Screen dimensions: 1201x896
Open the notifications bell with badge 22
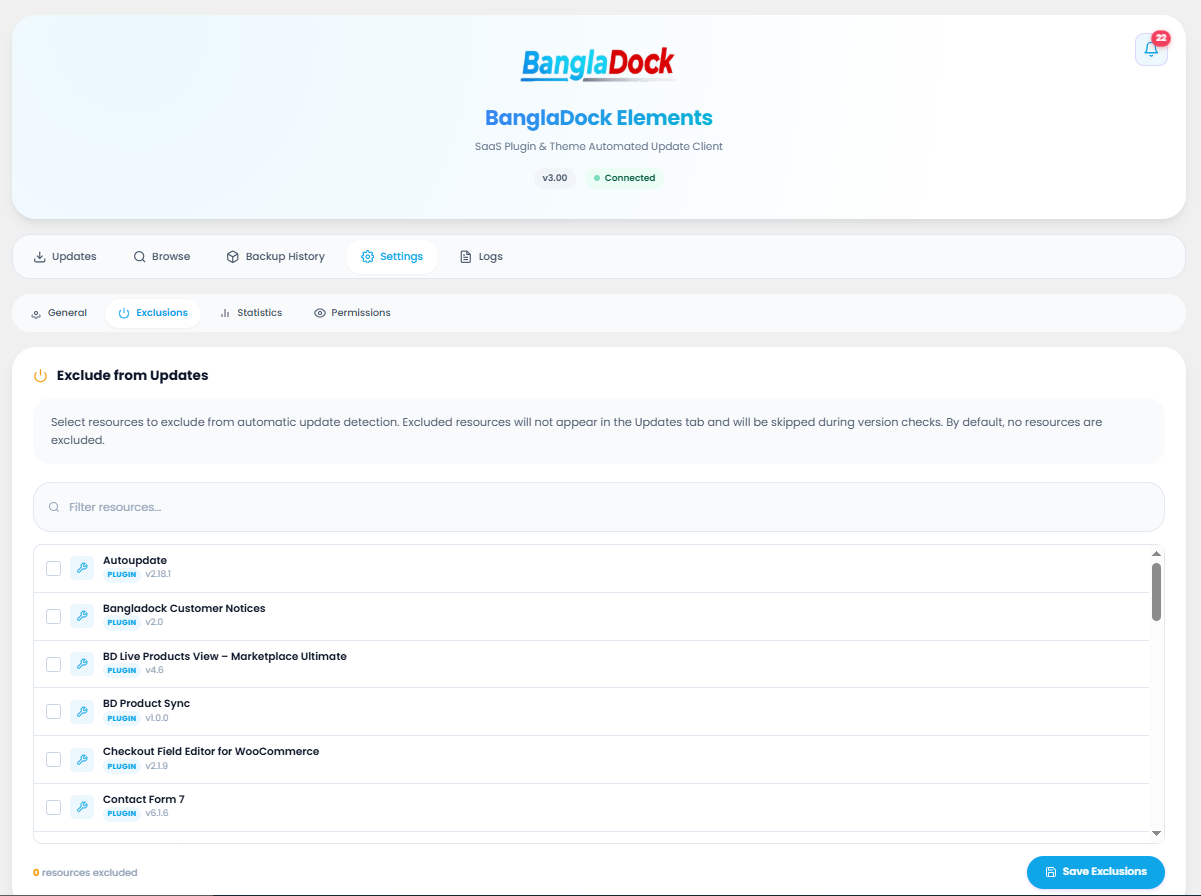1151,49
